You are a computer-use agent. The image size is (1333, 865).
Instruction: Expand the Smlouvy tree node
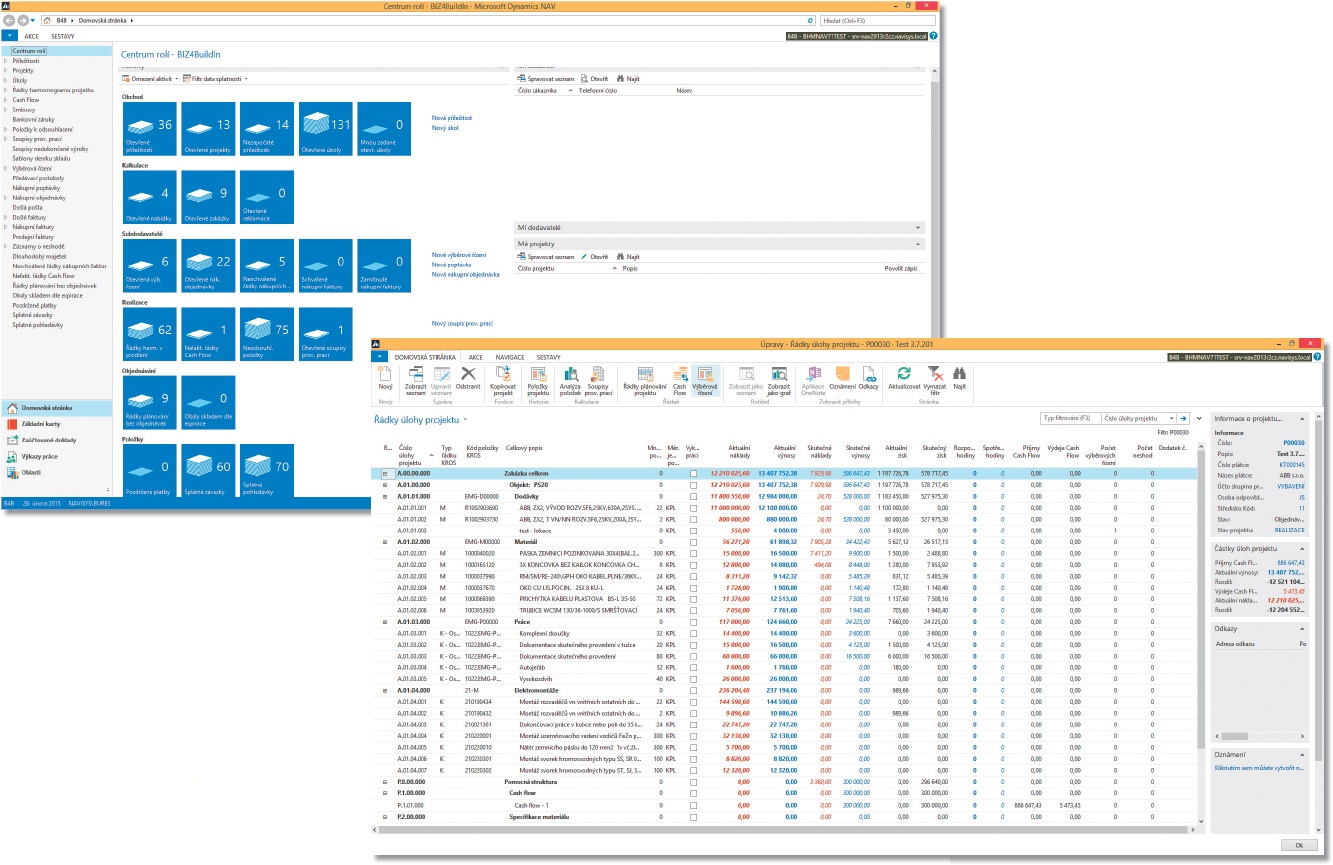click(6, 110)
